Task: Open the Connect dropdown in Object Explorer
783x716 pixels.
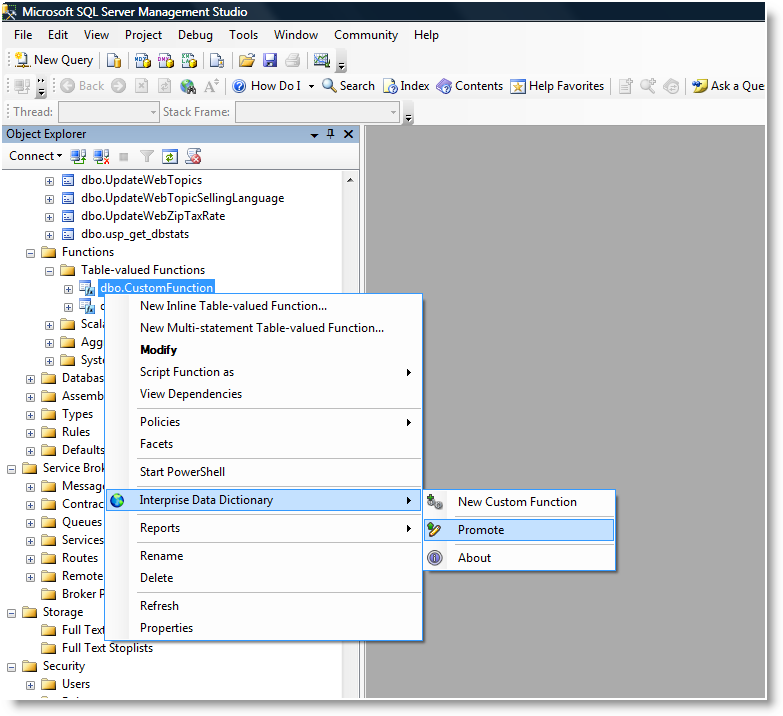Action: pyautogui.click(x=35, y=156)
